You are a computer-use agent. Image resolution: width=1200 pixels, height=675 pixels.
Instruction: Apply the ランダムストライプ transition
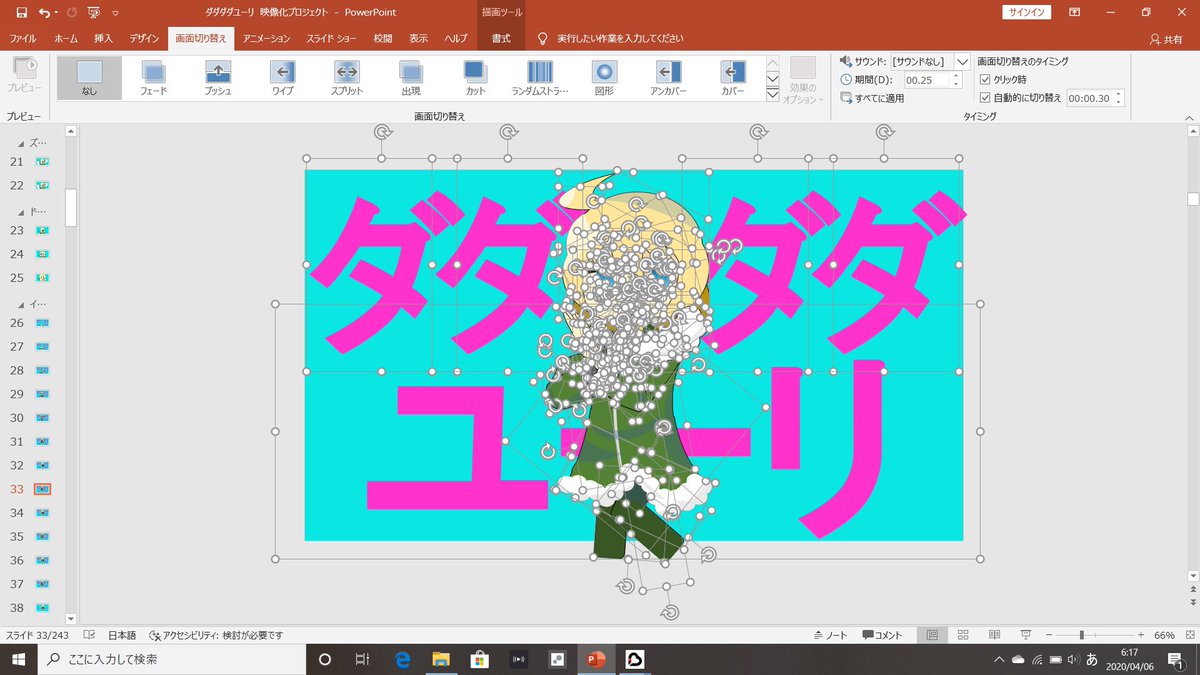pos(539,77)
